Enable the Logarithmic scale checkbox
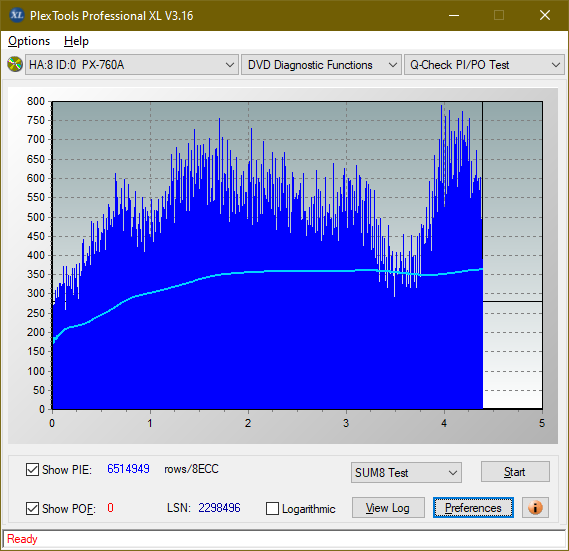Viewport: 569px width, 551px height. pos(273,508)
